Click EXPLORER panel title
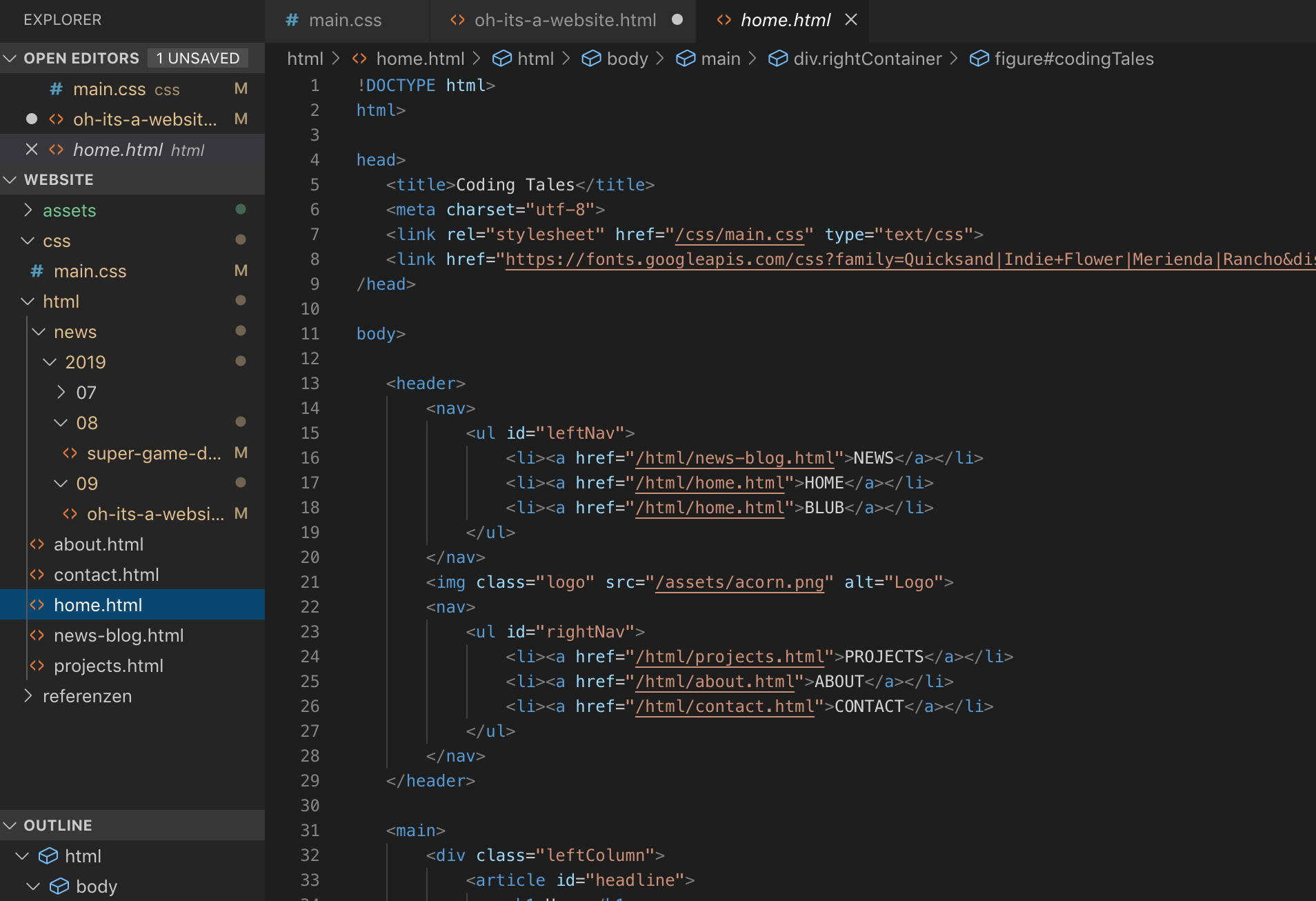 [63, 20]
